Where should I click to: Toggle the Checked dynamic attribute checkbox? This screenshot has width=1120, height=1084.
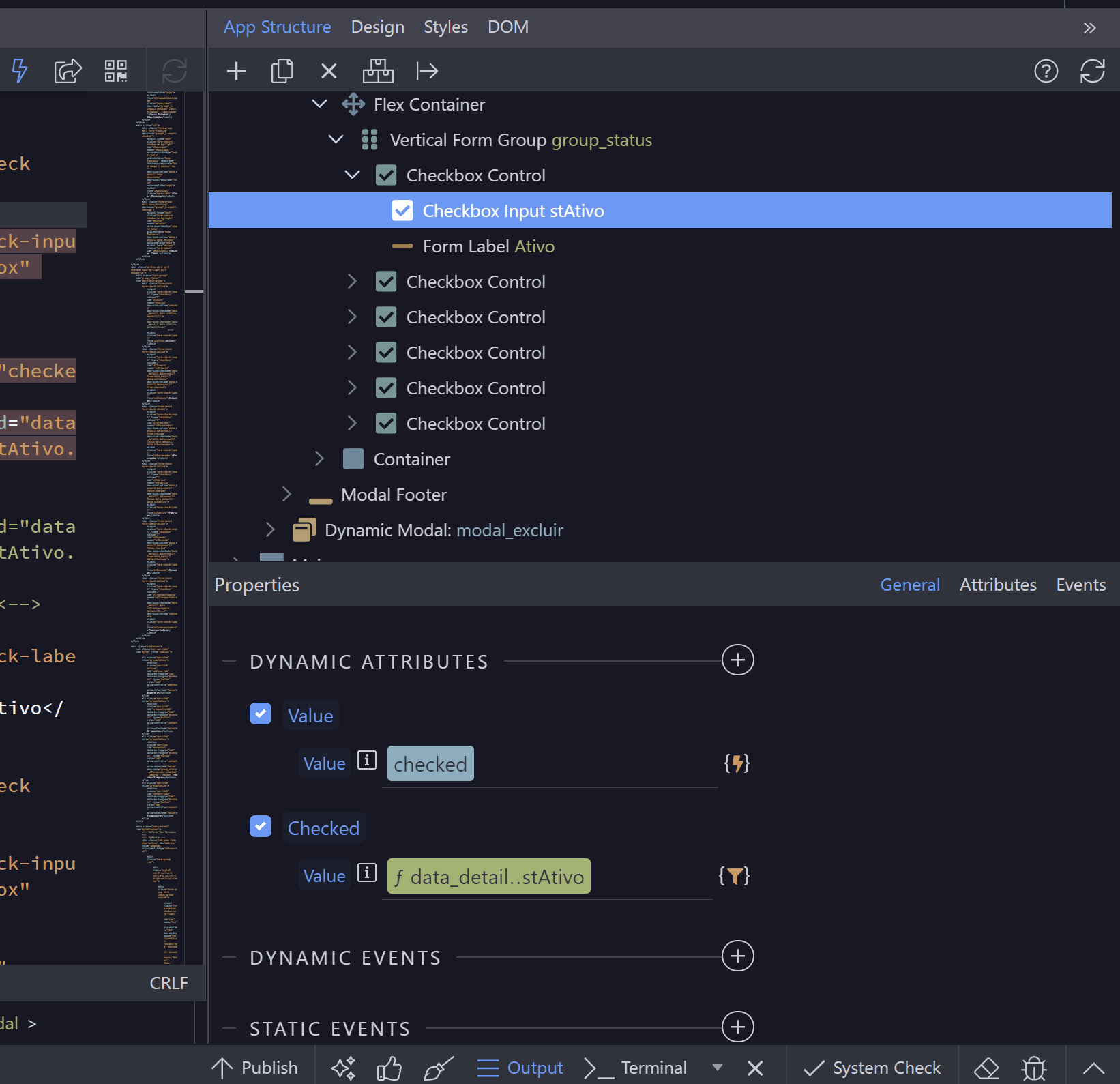[x=261, y=827]
